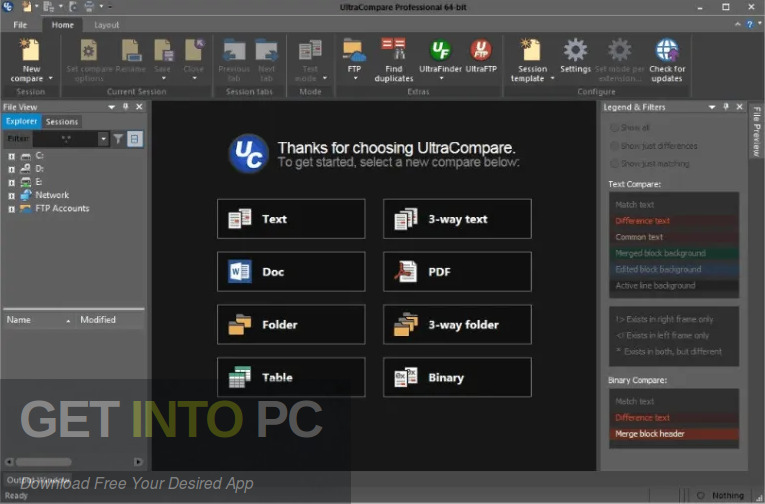Click the New compare icon
This screenshot has width=765, height=504.
click(x=30, y=50)
